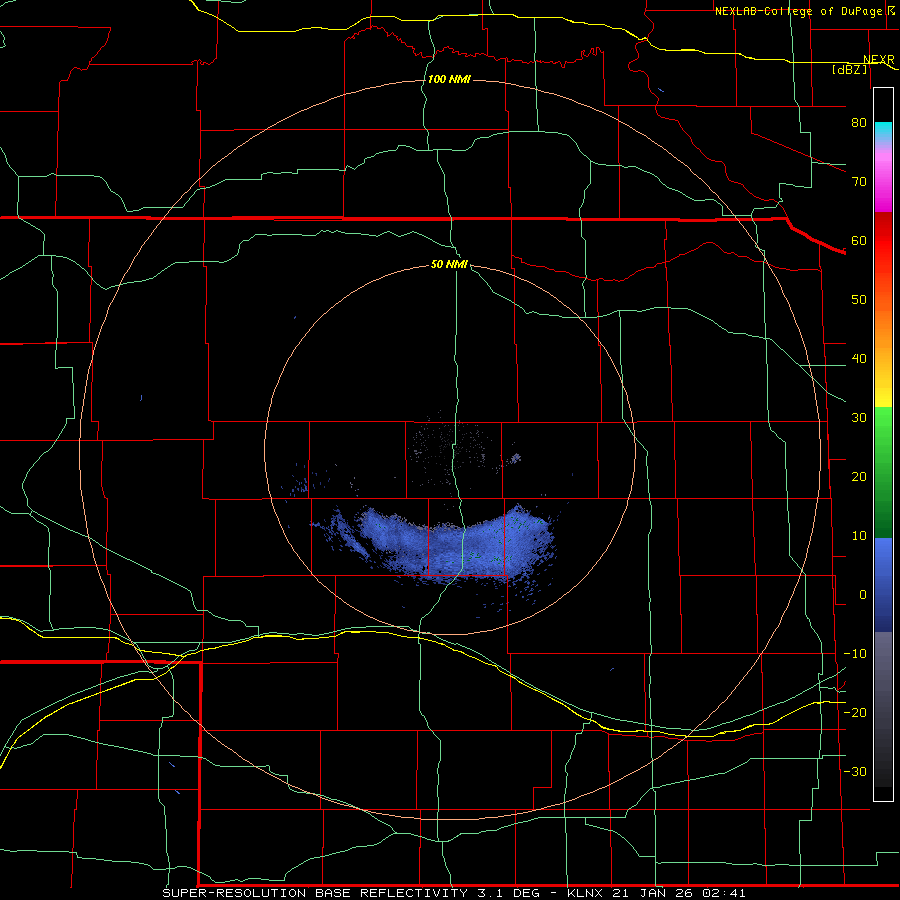Click the "KLNX 21 JAN 26 02:41" timestamp text
900x900 pixels.
pos(657,893)
